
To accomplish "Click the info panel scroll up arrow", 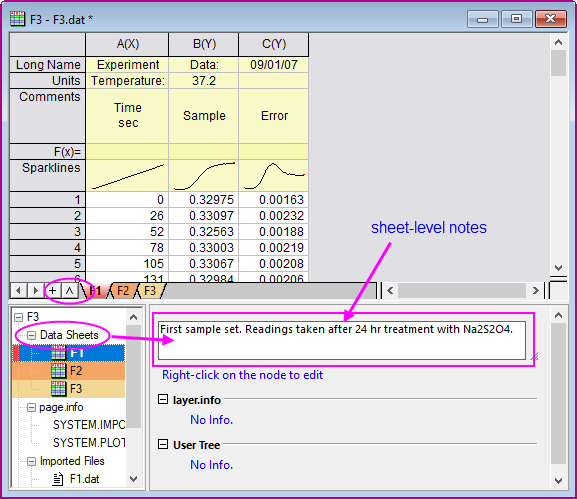I will (x=558, y=315).
